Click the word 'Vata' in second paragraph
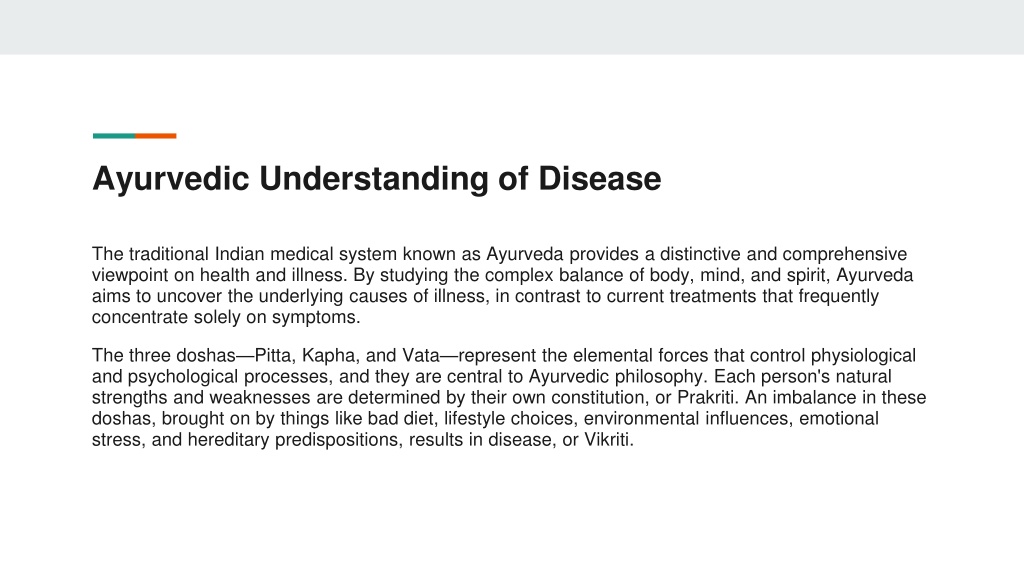This screenshot has width=1024, height=576. point(421,356)
